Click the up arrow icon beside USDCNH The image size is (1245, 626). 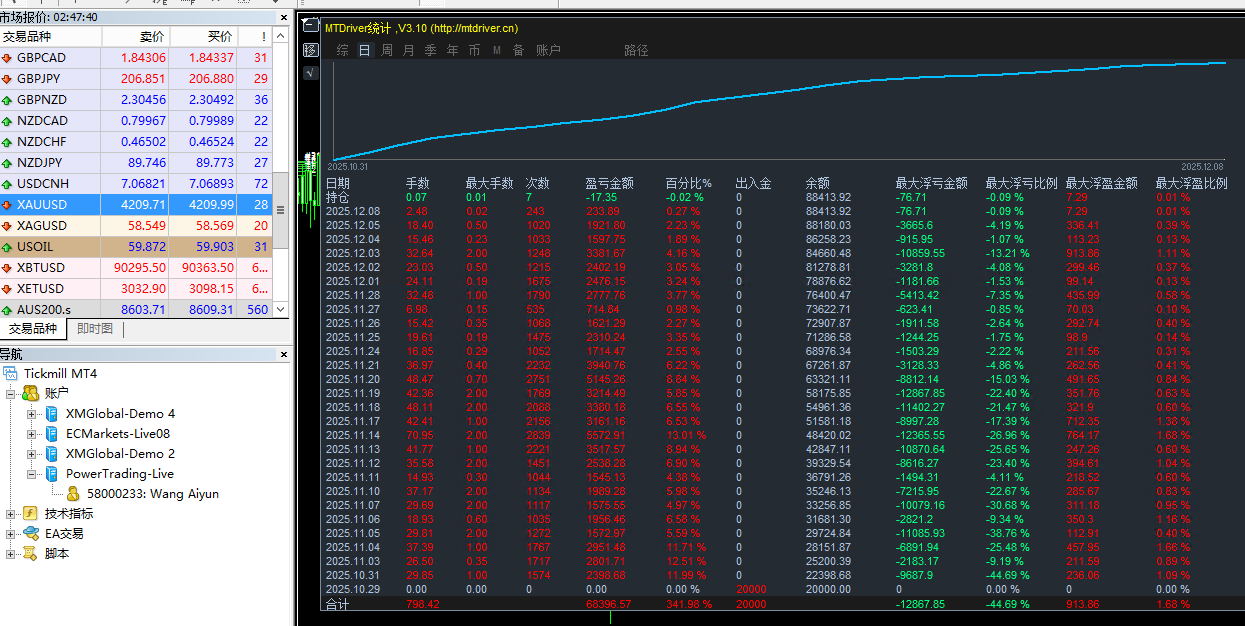tap(8, 184)
